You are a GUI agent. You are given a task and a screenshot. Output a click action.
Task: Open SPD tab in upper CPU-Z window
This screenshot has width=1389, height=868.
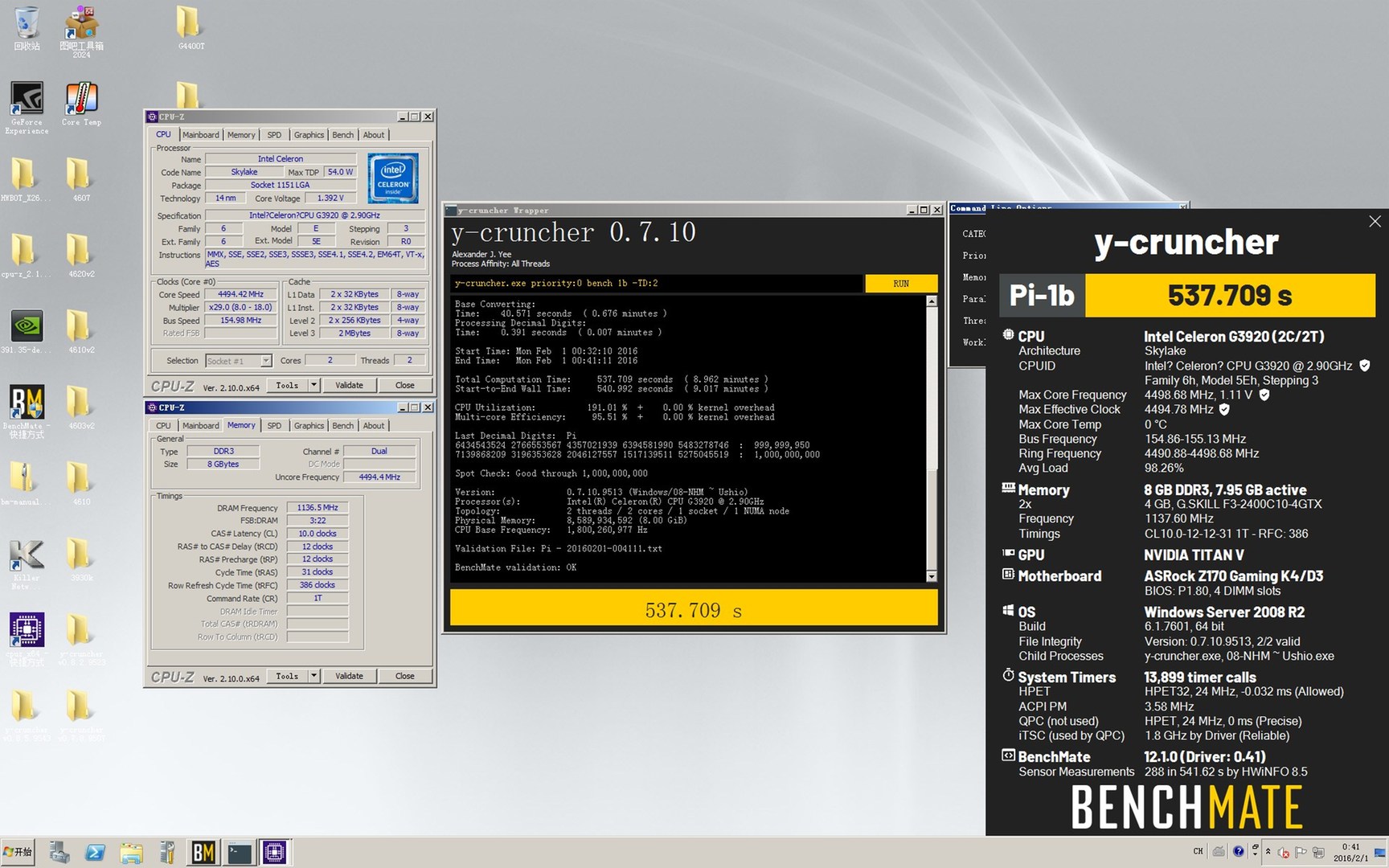(274, 135)
